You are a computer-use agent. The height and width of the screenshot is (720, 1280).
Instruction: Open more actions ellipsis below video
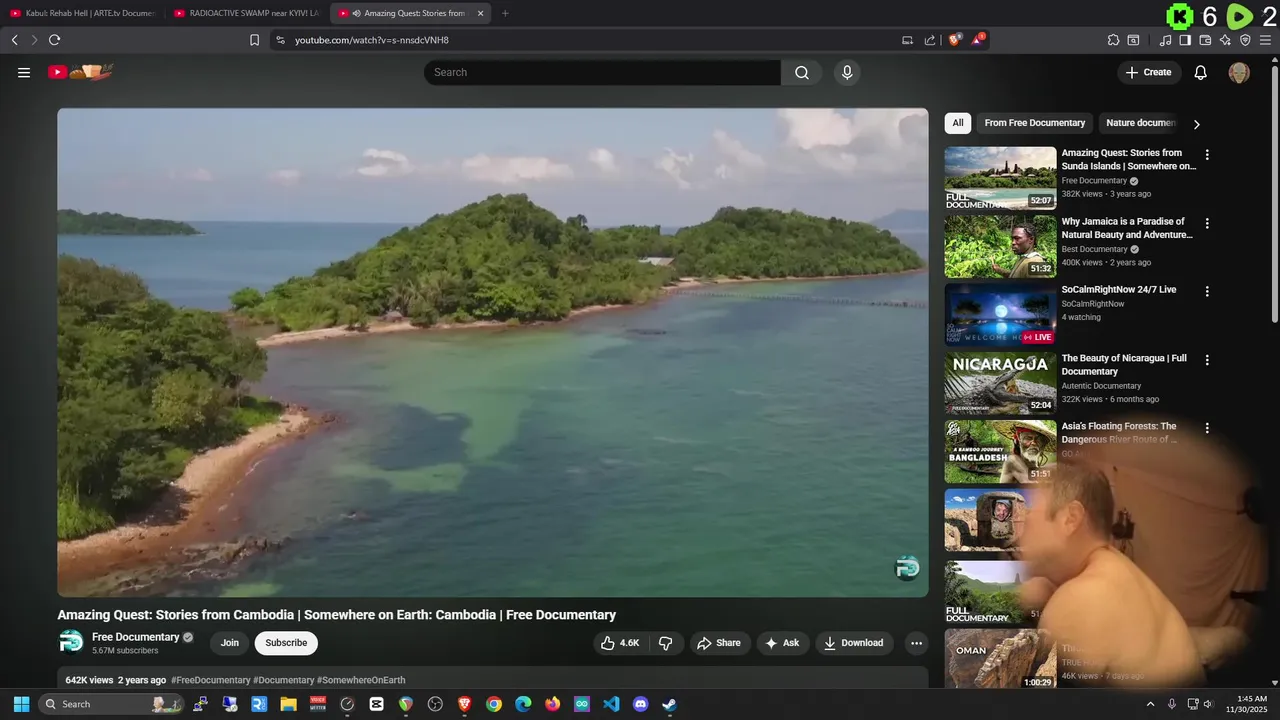click(x=916, y=643)
